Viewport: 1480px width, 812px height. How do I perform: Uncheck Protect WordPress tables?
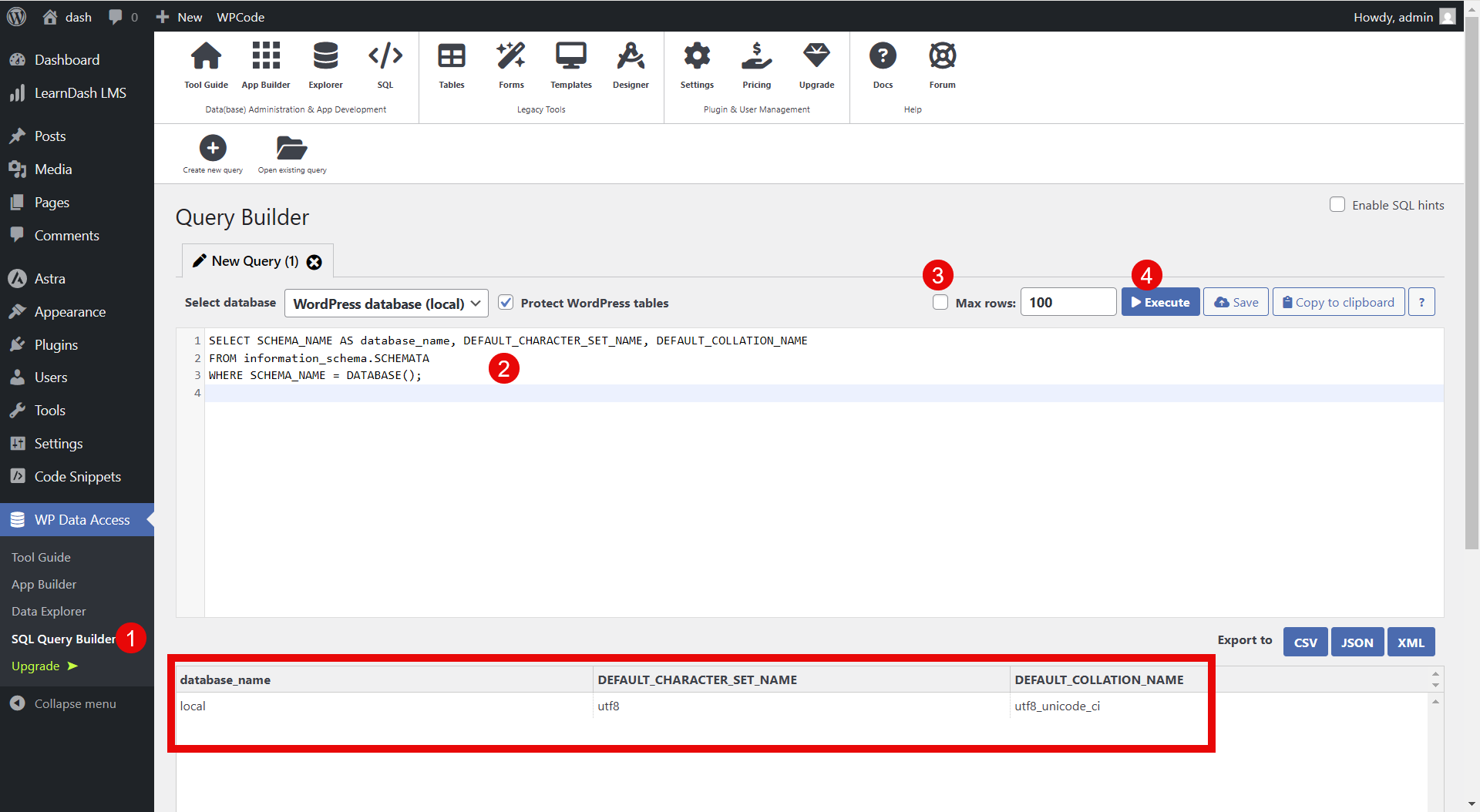[x=506, y=303]
